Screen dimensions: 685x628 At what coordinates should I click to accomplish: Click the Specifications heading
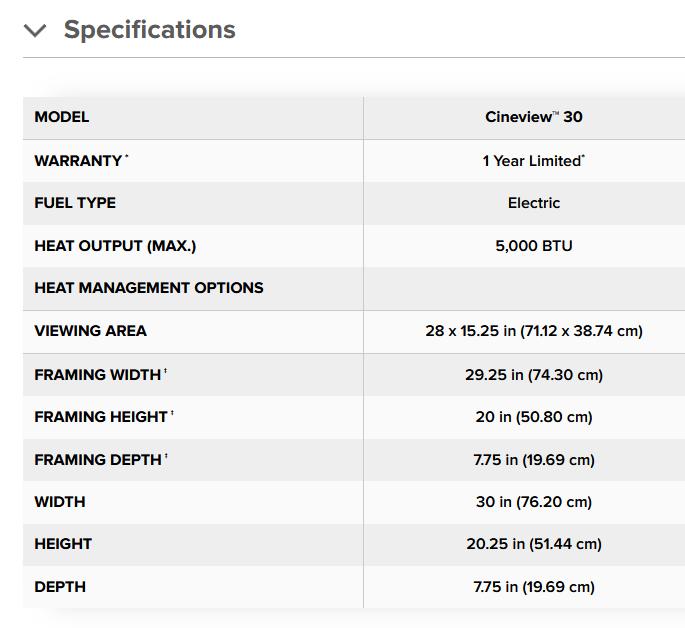click(149, 30)
